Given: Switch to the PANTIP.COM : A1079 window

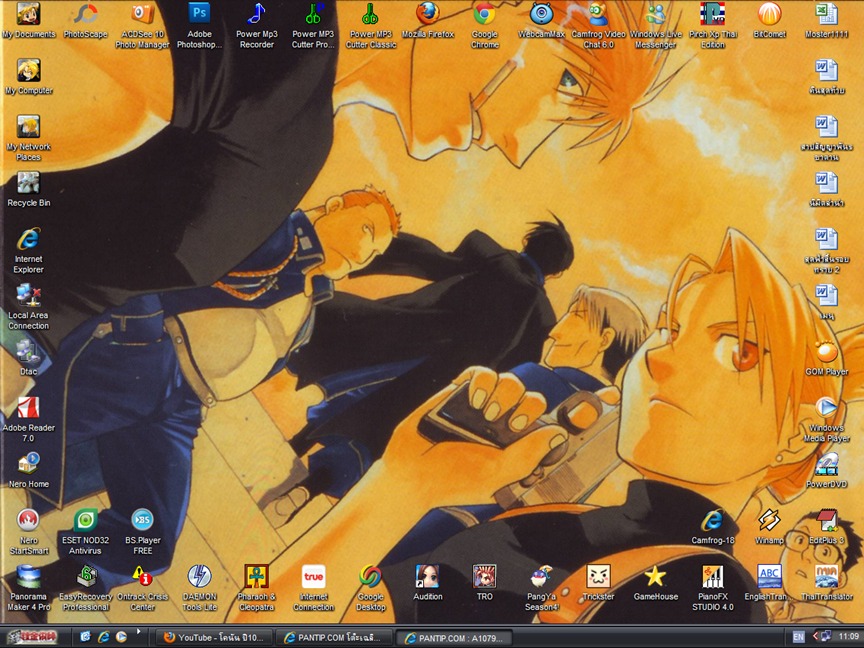Looking at the screenshot, I should pos(453,638).
